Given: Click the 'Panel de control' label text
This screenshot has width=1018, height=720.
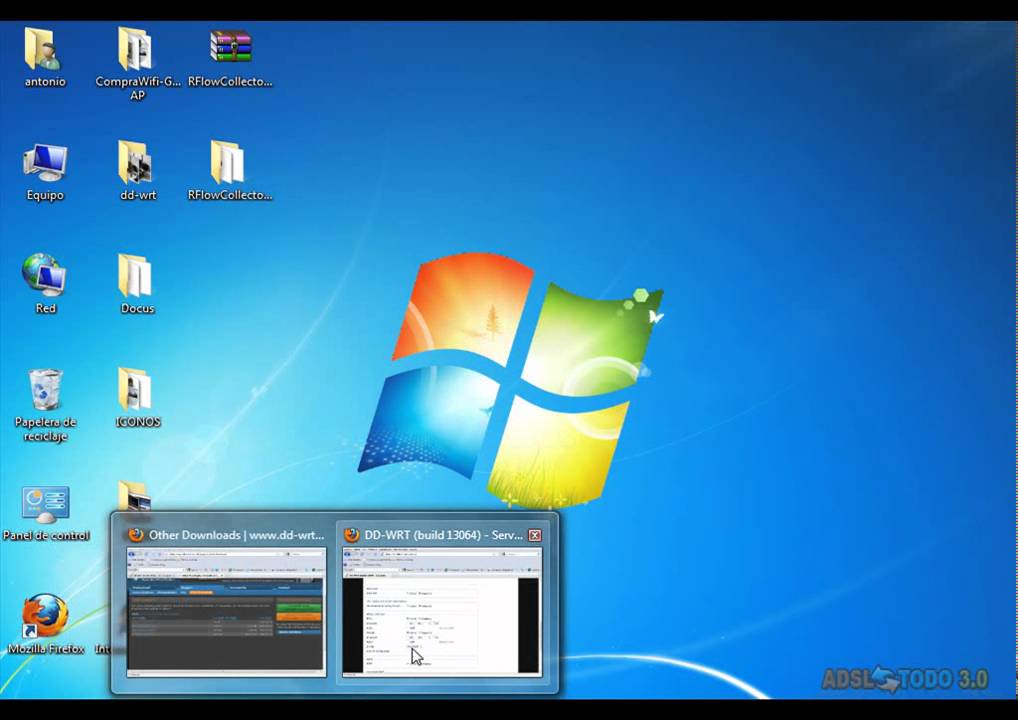Looking at the screenshot, I should point(46,536).
